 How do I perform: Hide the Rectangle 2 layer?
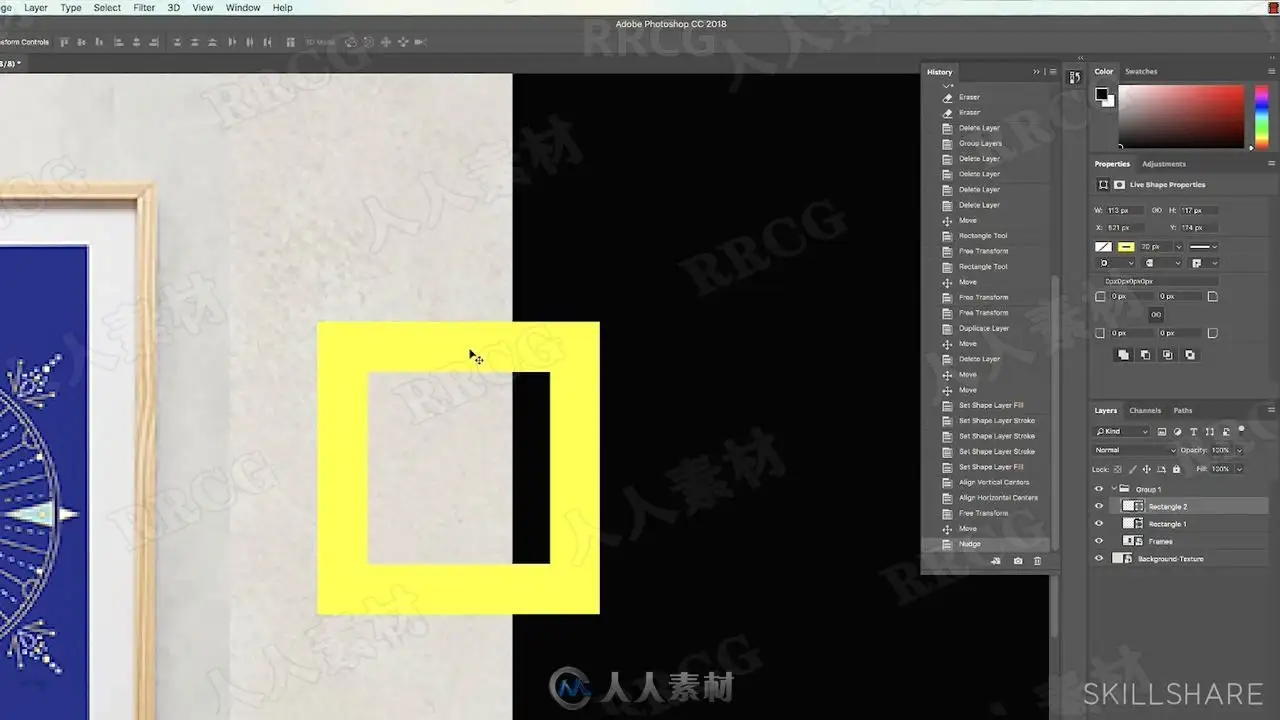point(1099,507)
